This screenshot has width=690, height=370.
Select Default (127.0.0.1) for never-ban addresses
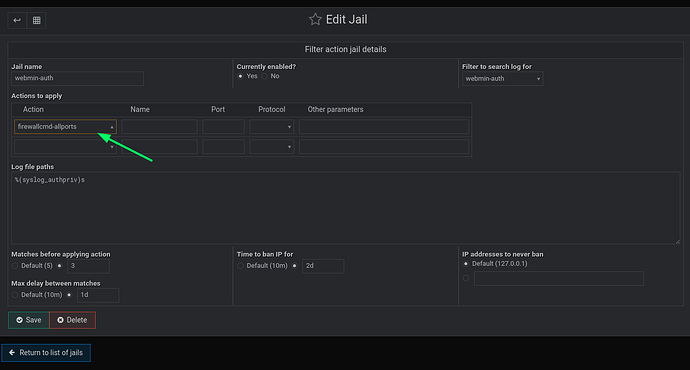click(466, 264)
